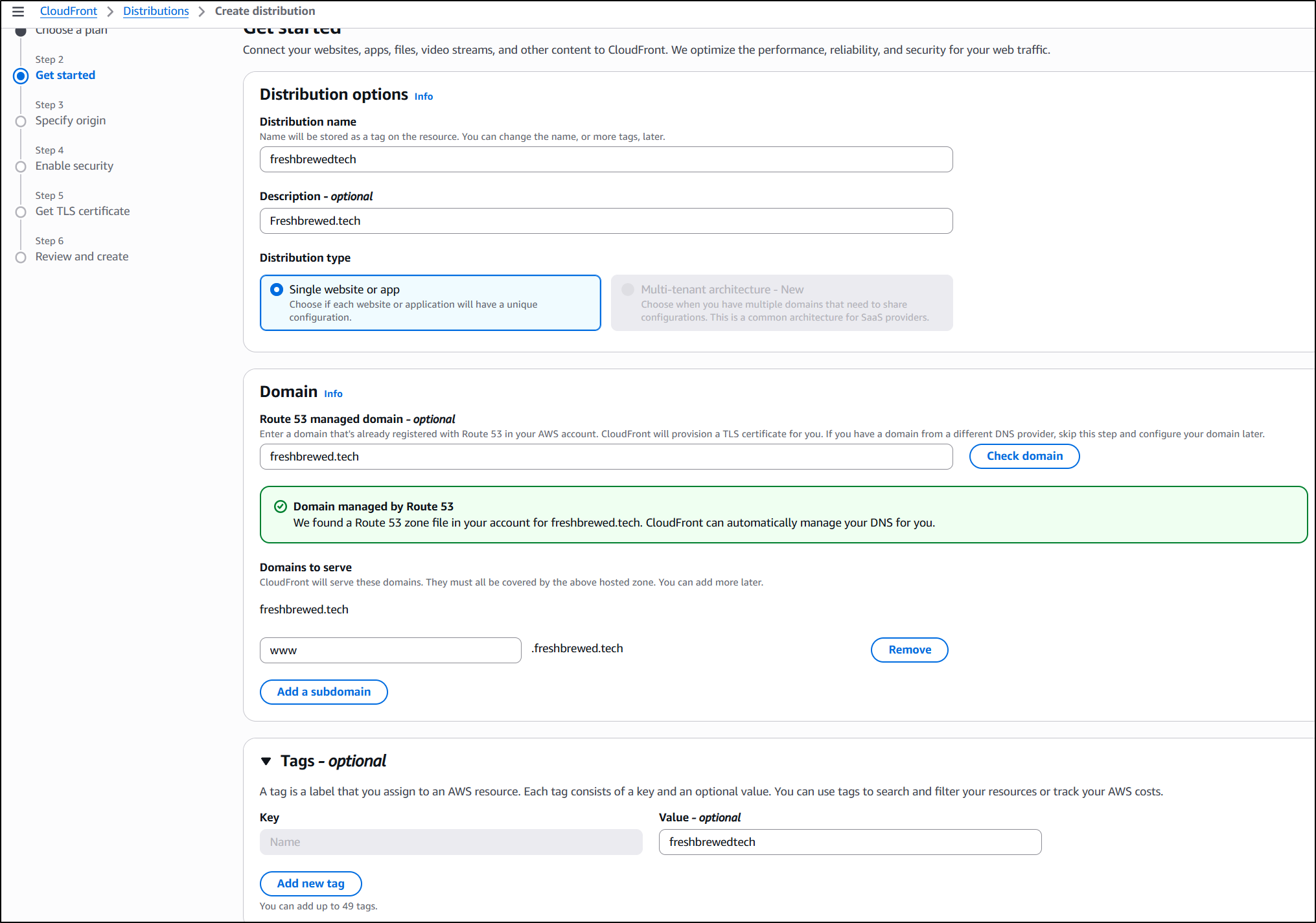The image size is (1316, 923).
Task: Click the Step 2 radio indicator icon
Action: click(21, 76)
